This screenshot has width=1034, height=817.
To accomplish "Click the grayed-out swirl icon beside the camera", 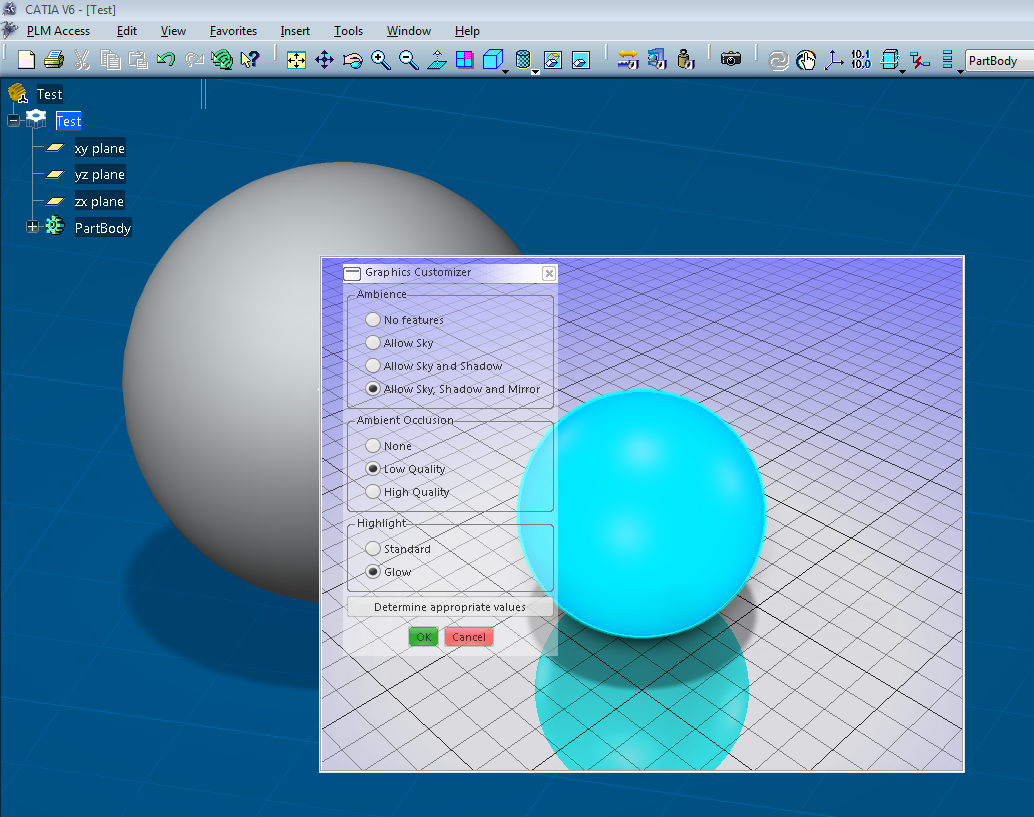I will pyautogui.click(x=778, y=61).
